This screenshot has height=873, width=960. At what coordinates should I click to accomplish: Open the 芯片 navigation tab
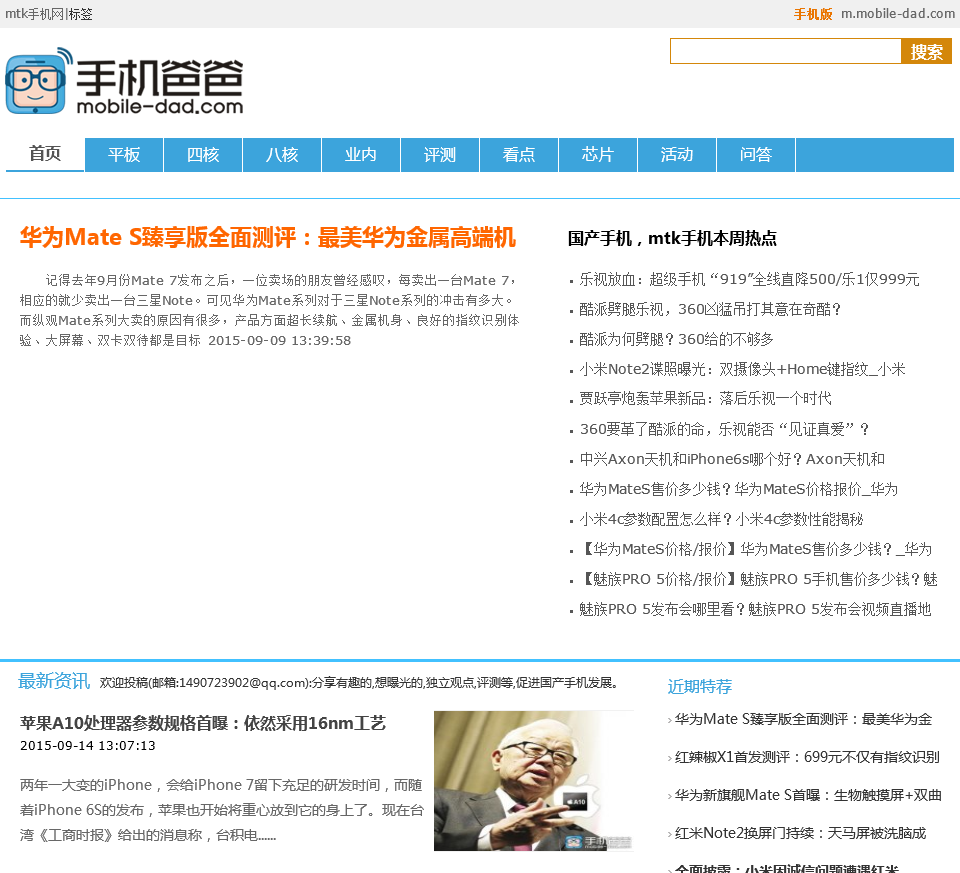[598, 154]
